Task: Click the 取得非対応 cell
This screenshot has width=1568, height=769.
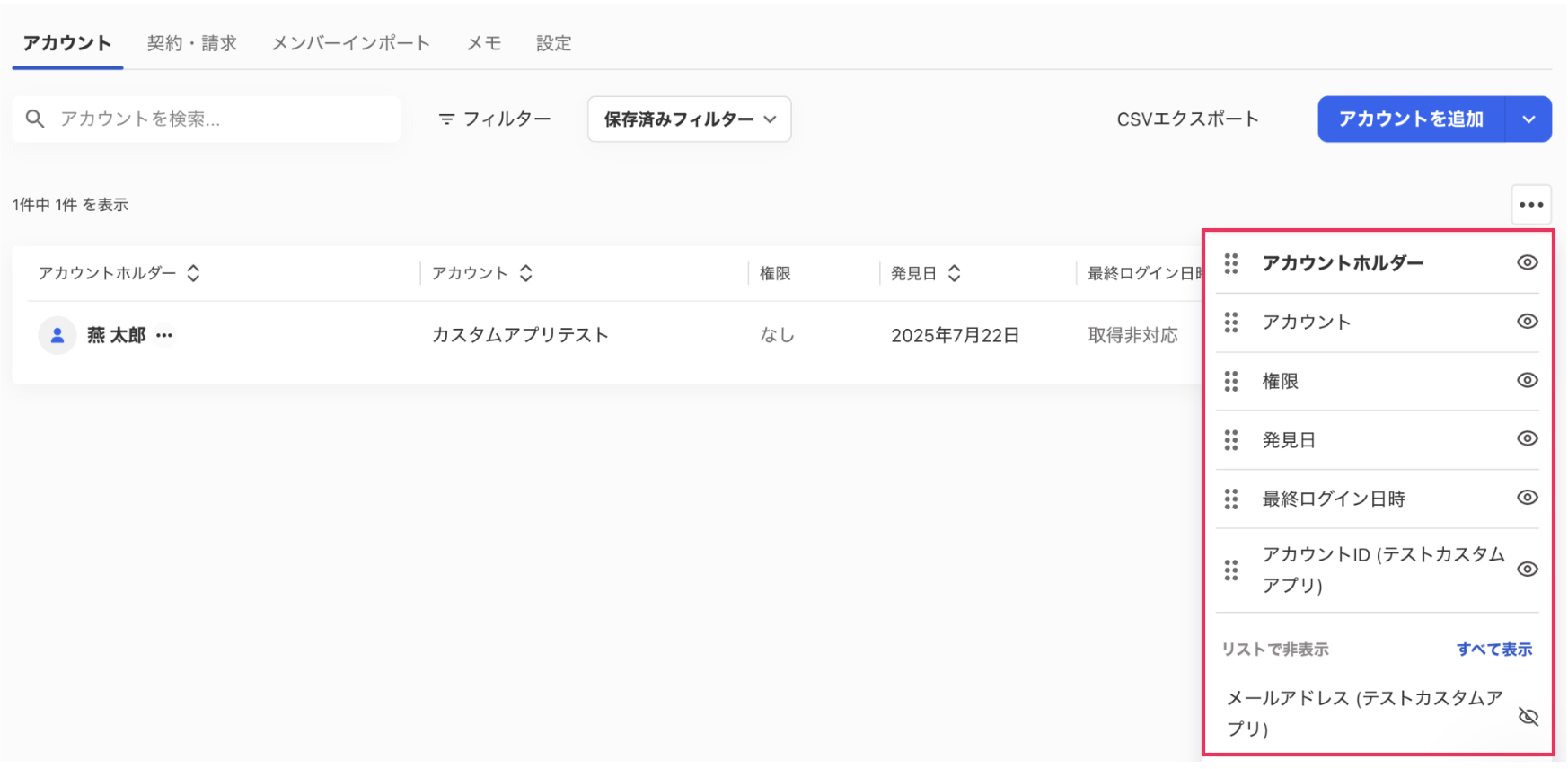Action: click(1132, 335)
